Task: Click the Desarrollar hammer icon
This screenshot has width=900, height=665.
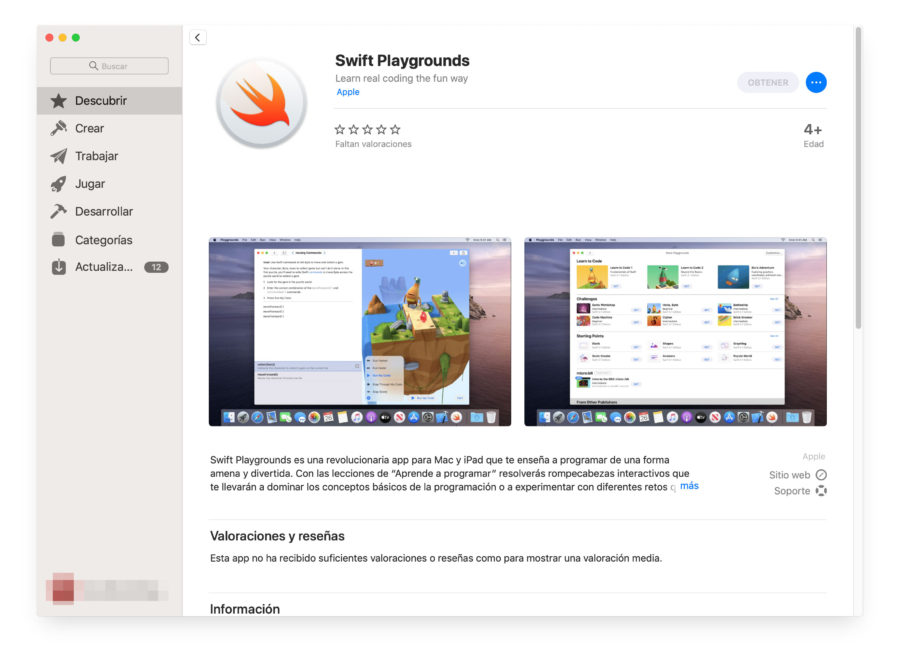Action: click(x=57, y=211)
